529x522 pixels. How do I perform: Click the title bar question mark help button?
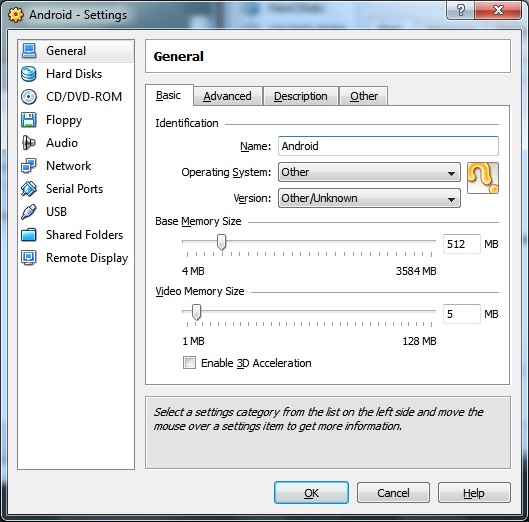click(461, 10)
